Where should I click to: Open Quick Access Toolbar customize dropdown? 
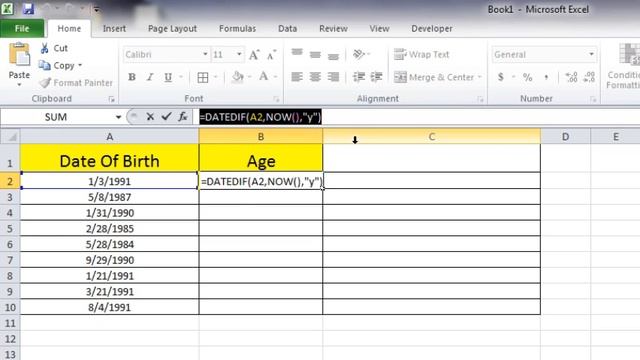(96, 9)
